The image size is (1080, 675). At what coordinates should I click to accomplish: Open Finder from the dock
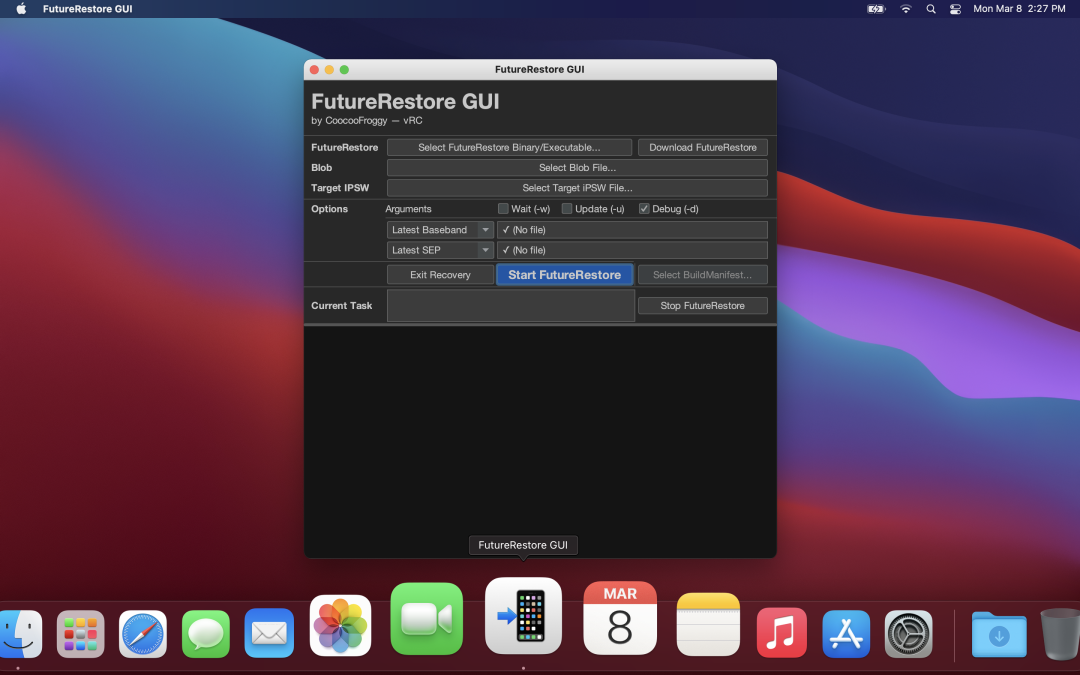coord(20,634)
